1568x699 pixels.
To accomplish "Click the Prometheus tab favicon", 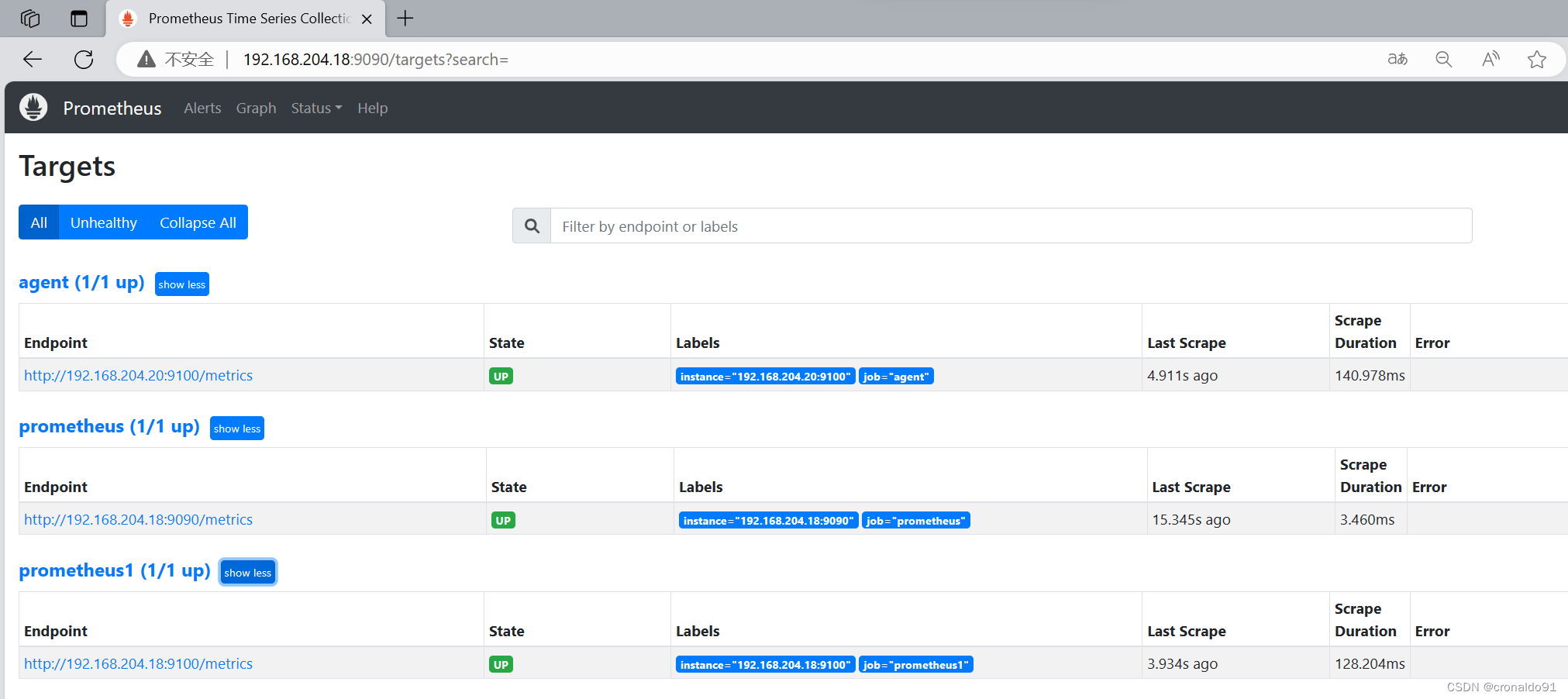I will pos(128,19).
